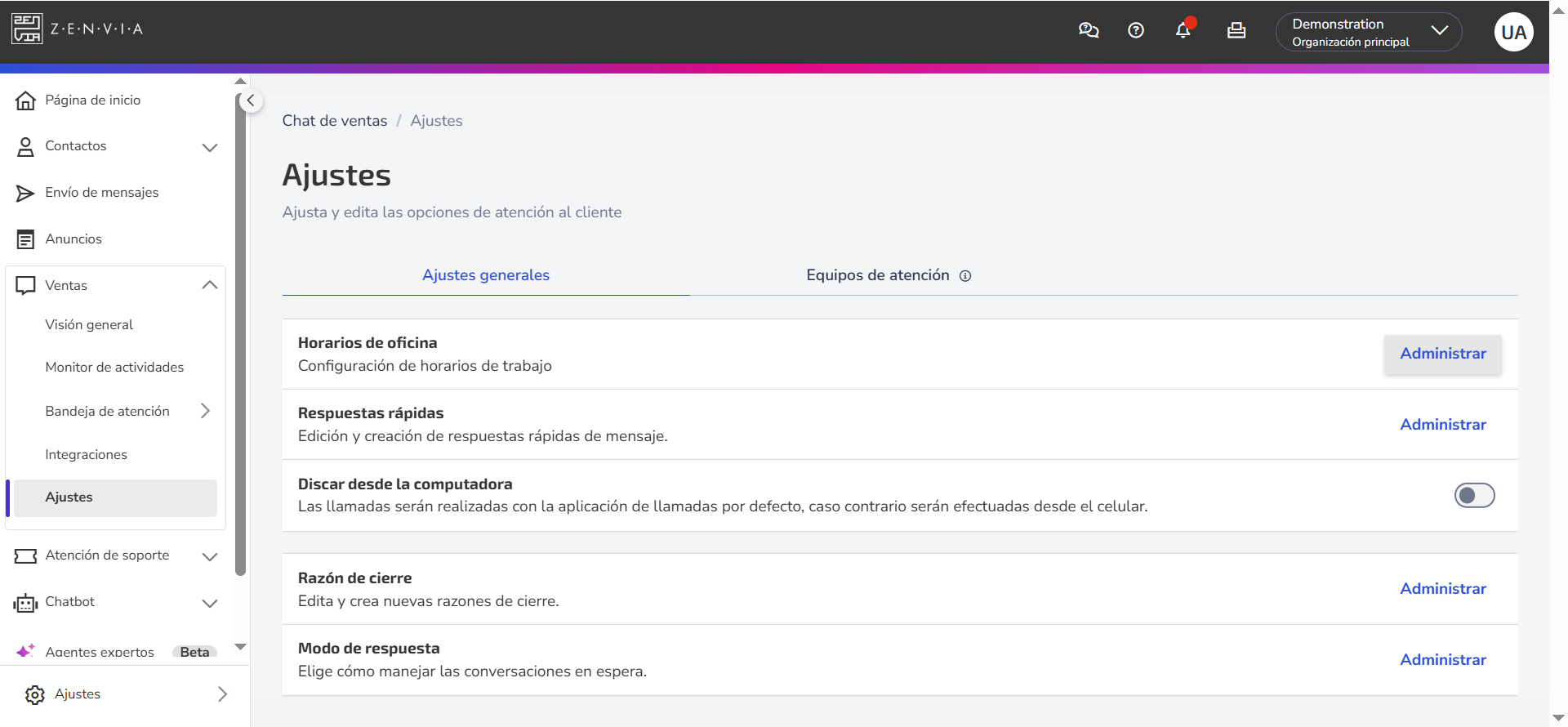Click Administrar for Modo de respuesta

click(x=1443, y=660)
